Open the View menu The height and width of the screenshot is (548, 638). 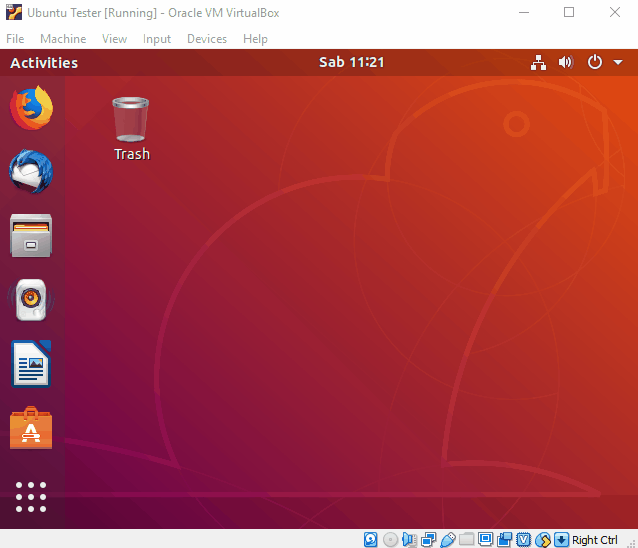114,39
